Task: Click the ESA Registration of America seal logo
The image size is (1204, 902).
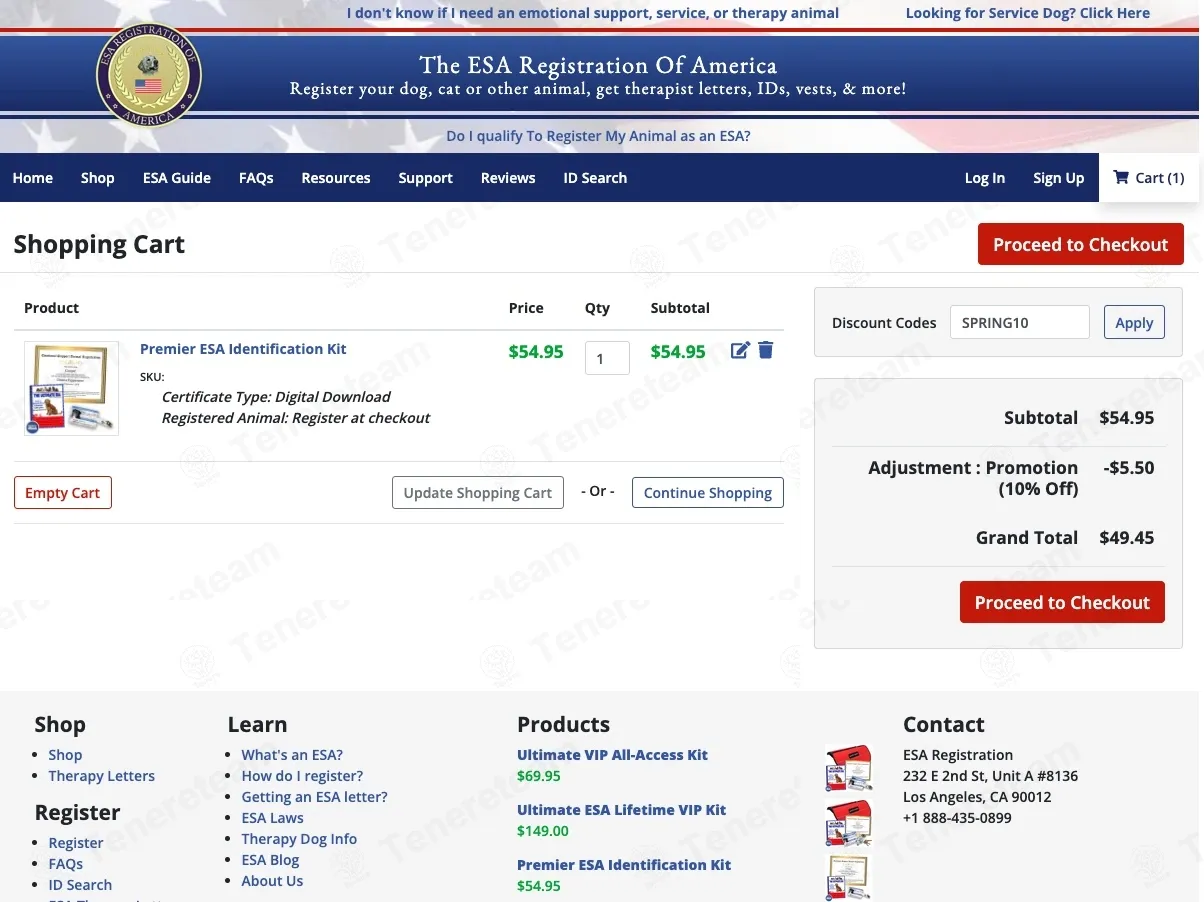Action: click(149, 76)
